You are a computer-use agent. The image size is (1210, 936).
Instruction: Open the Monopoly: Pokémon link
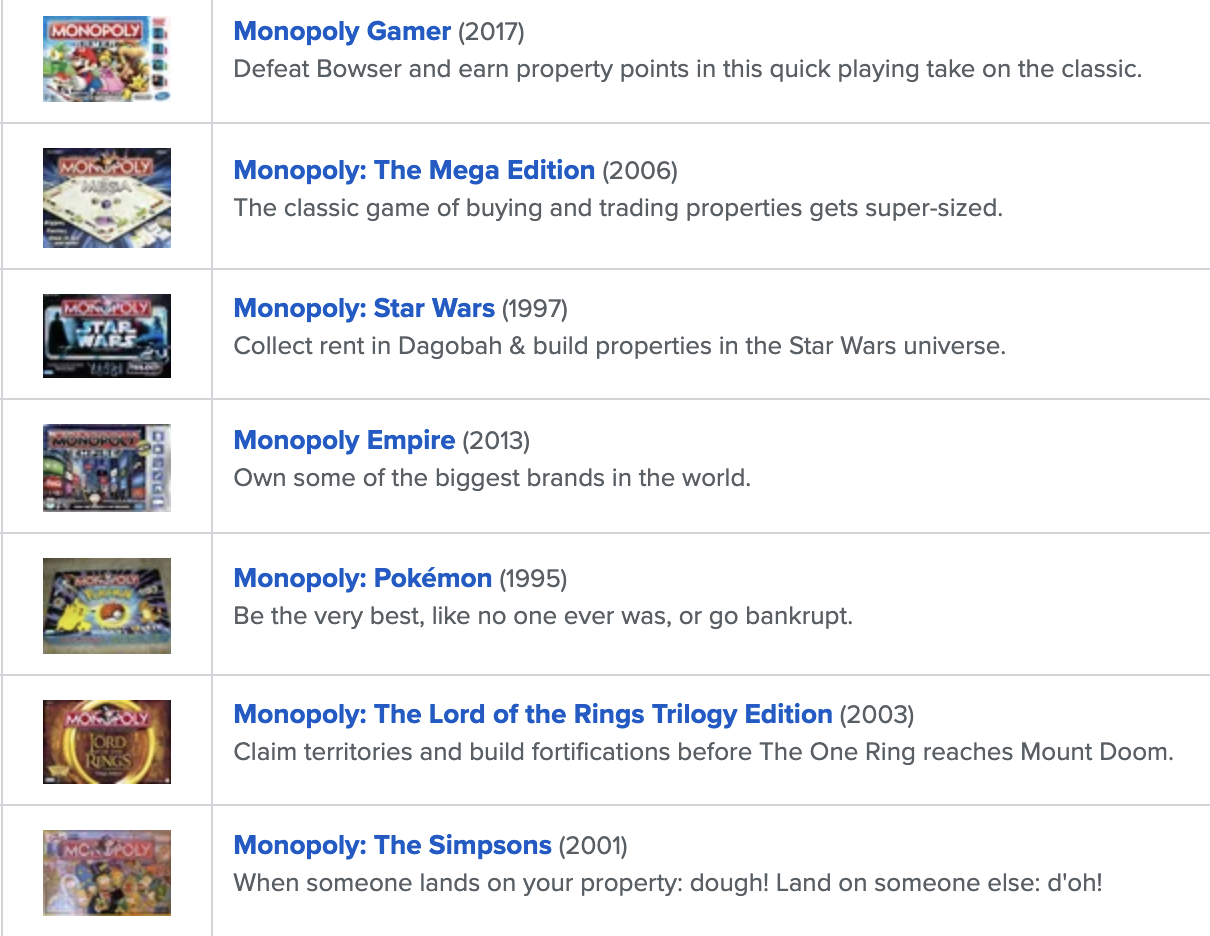coord(363,578)
